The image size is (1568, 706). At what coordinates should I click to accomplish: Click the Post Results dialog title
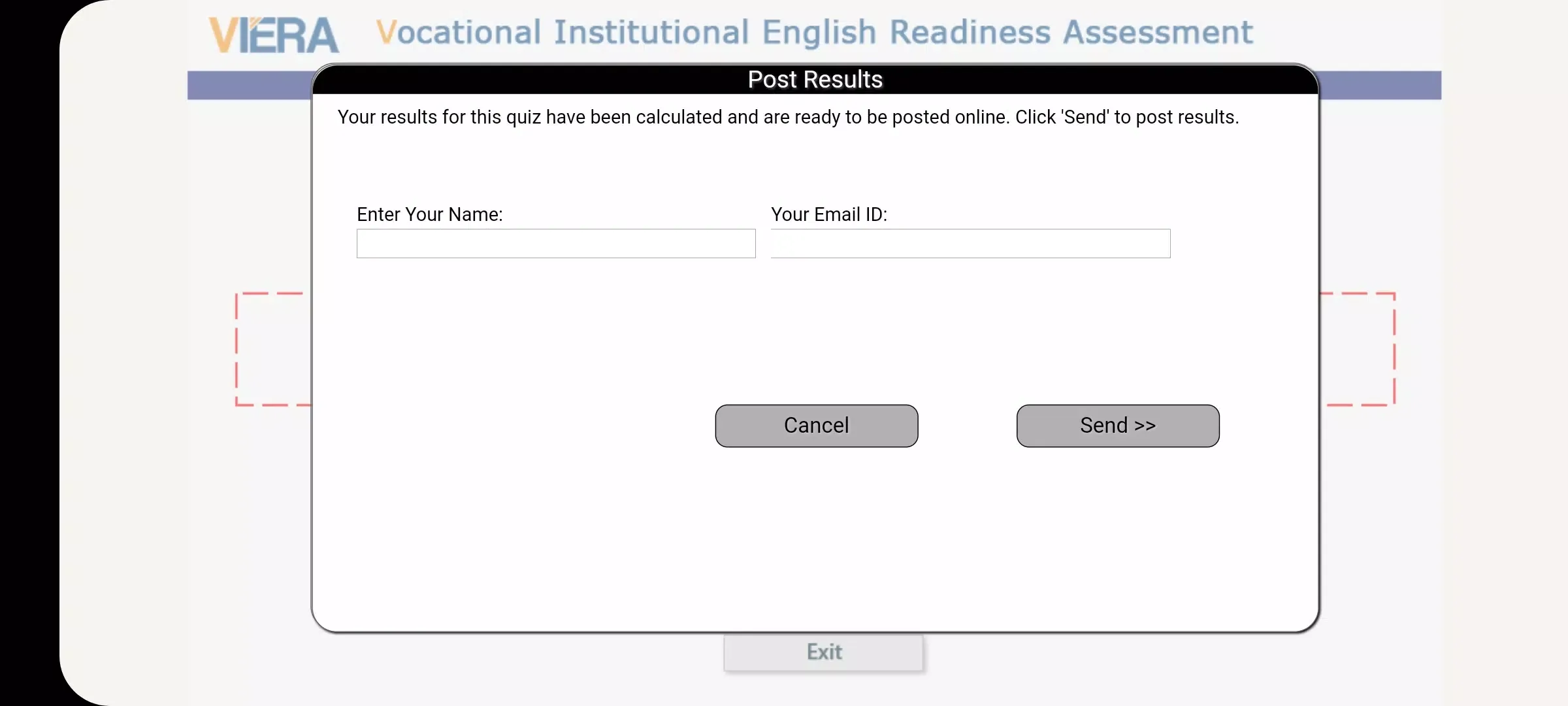tap(815, 79)
